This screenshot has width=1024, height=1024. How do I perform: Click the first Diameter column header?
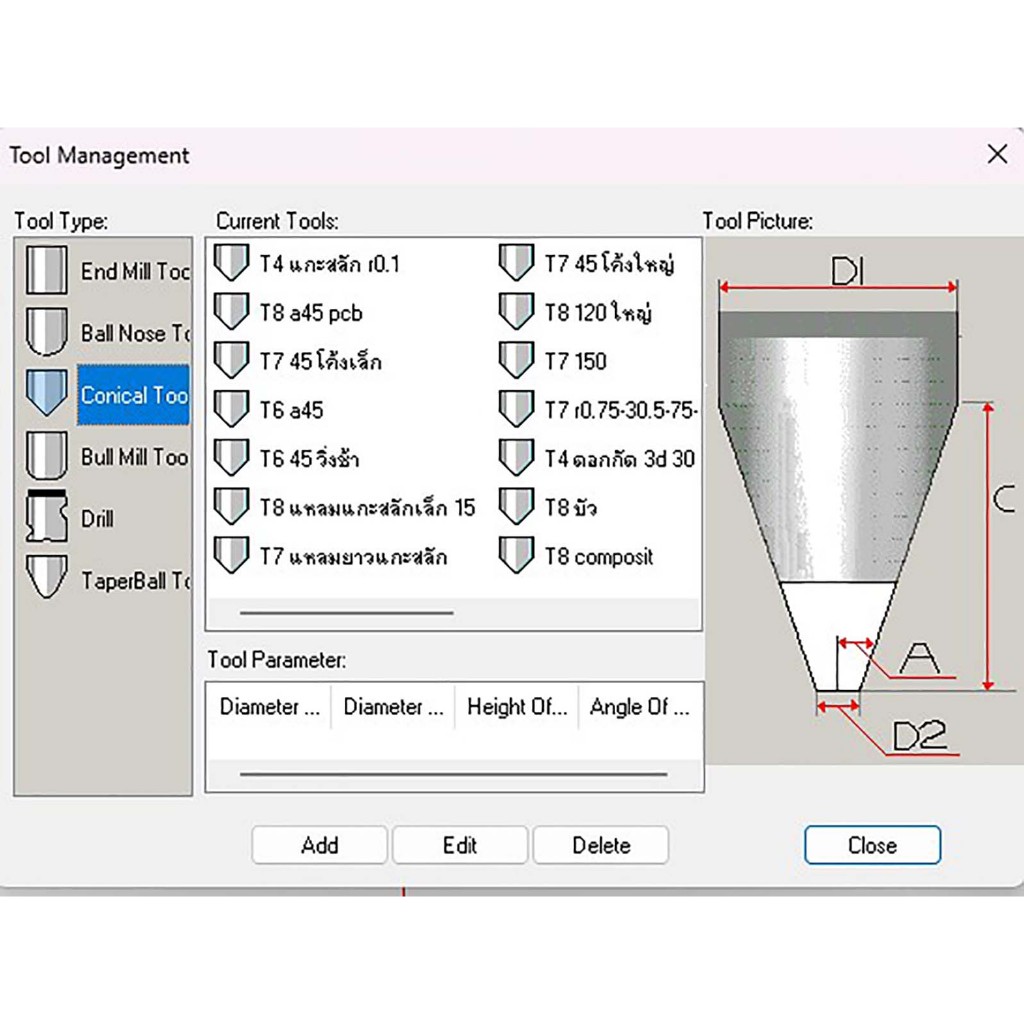point(269,707)
